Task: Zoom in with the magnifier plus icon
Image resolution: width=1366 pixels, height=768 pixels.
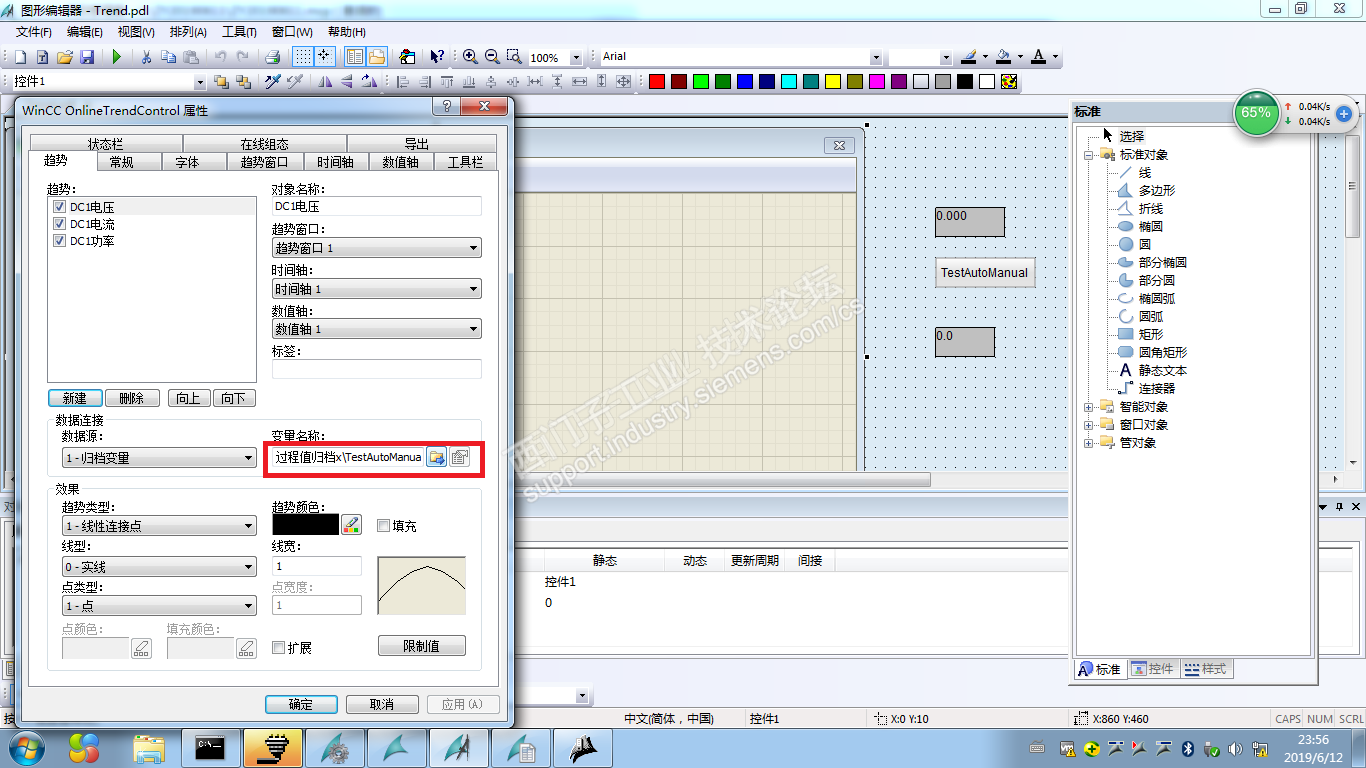Action: click(470, 57)
